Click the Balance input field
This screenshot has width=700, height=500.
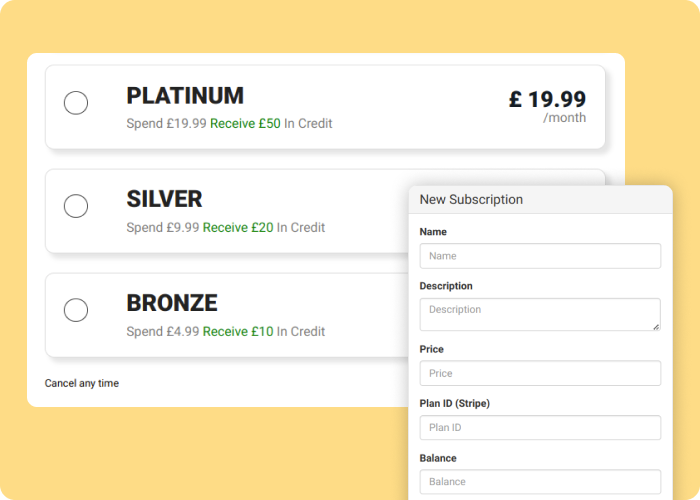point(540,481)
